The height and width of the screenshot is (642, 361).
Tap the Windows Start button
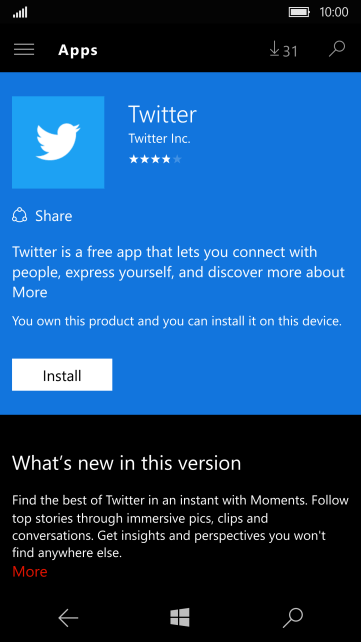(180, 617)
